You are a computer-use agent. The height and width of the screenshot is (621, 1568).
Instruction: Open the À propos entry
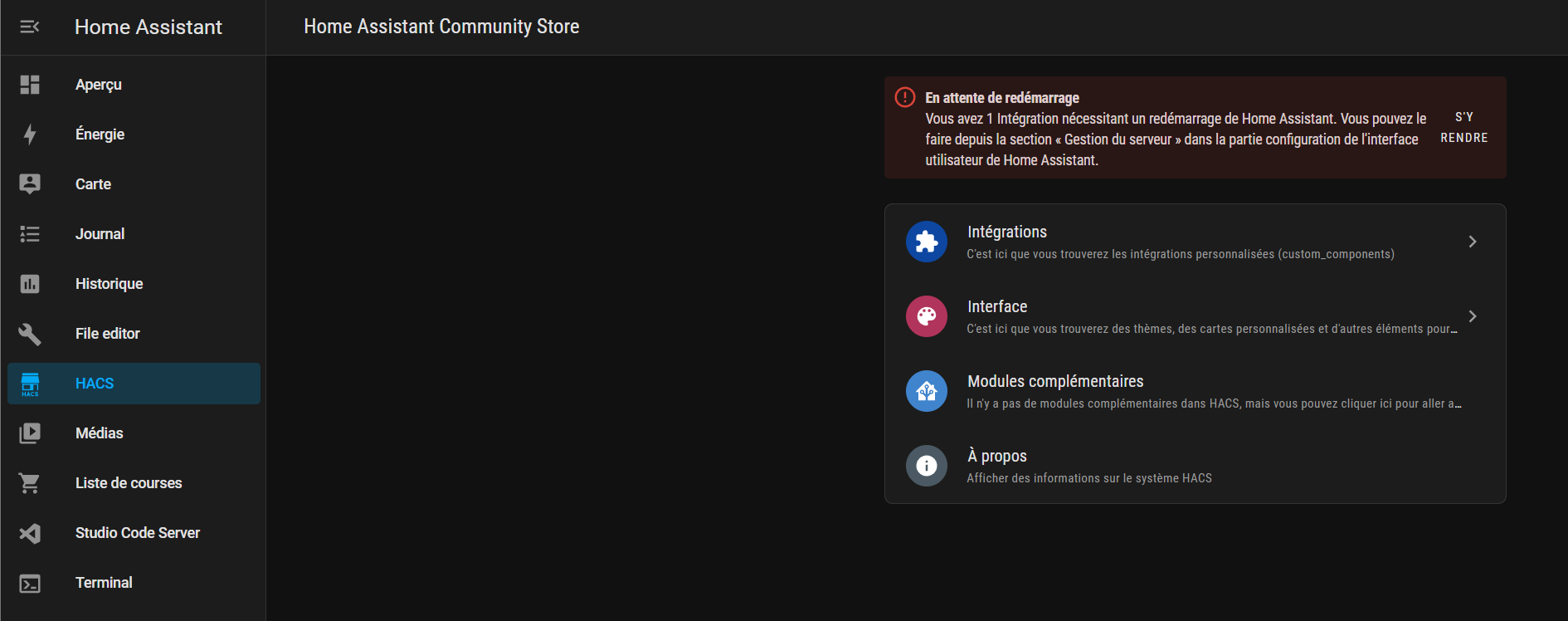pyautogui.click(x=1195, y=466)
